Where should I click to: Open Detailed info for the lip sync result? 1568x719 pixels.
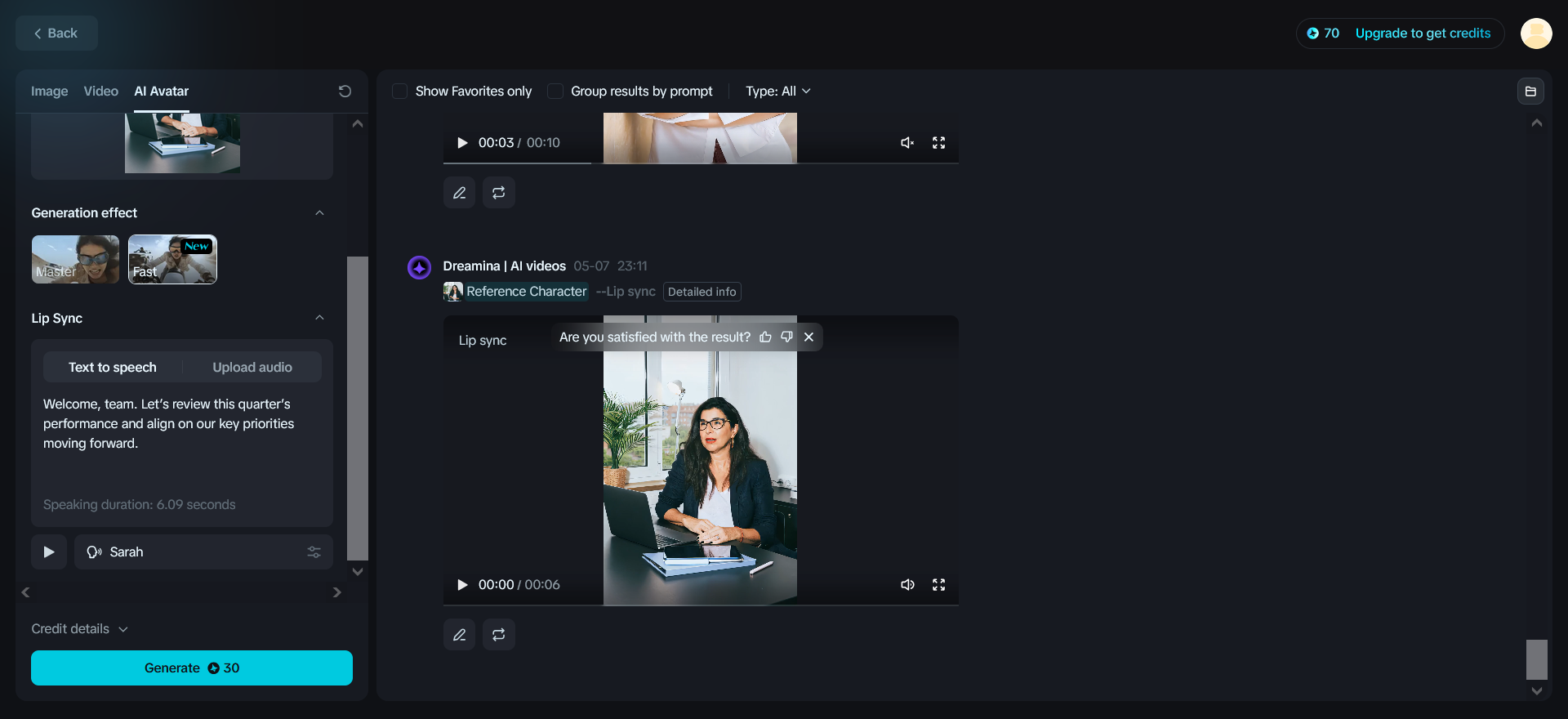pos(702,292)
